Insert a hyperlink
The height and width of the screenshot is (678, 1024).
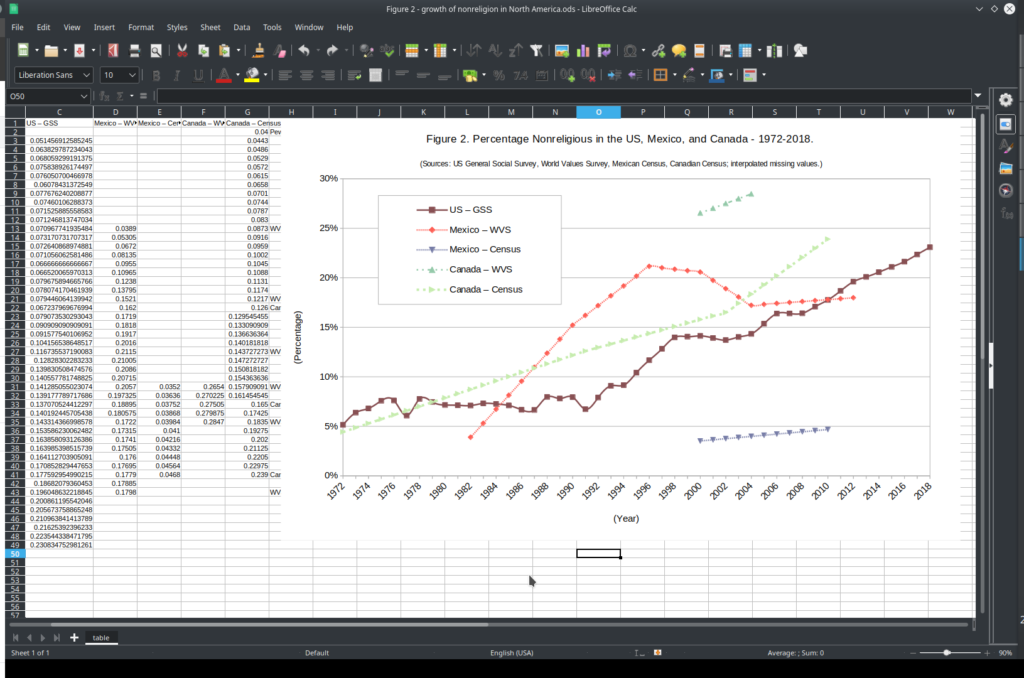pos(658,51)
